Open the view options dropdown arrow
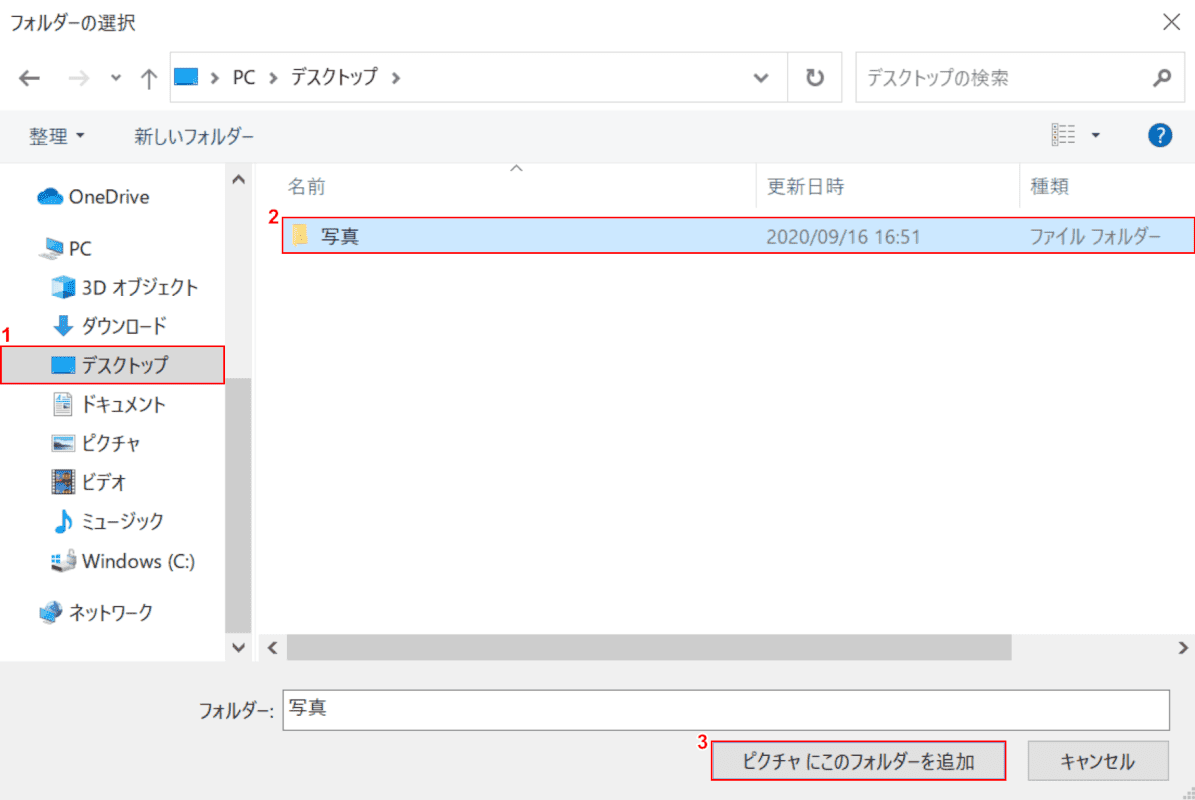This screenshot has height=800, width=1195. [1095, 136]
